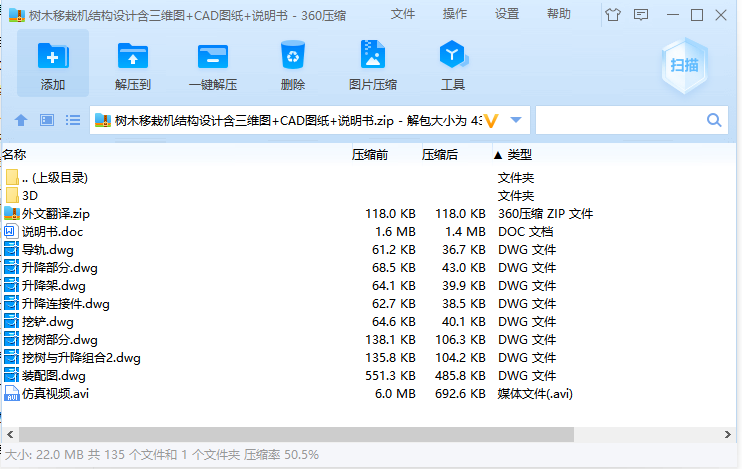Click the 551.3 KB size value
742x469 pixels.
pyautogui.click(x=390, y=376)
